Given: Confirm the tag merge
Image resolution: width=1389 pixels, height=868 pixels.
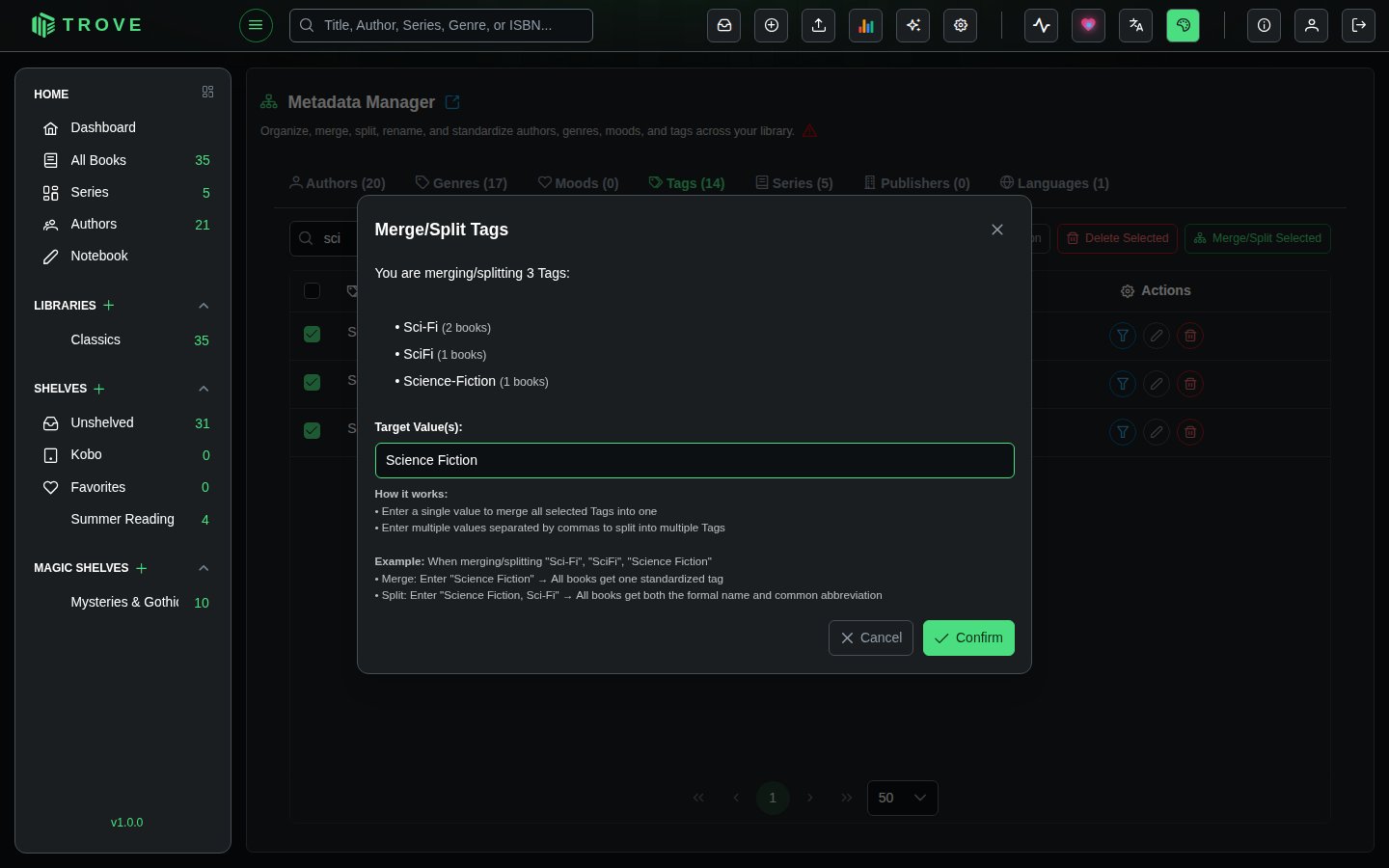Looking at the screenshot, I should [968, 637].
